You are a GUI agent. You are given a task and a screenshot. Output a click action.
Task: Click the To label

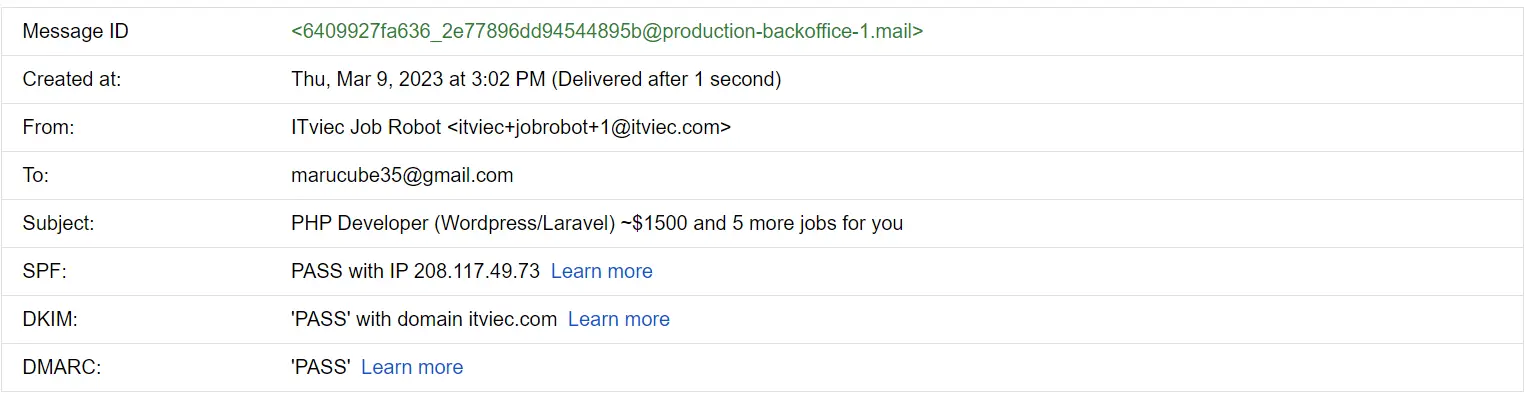(35, 175)
